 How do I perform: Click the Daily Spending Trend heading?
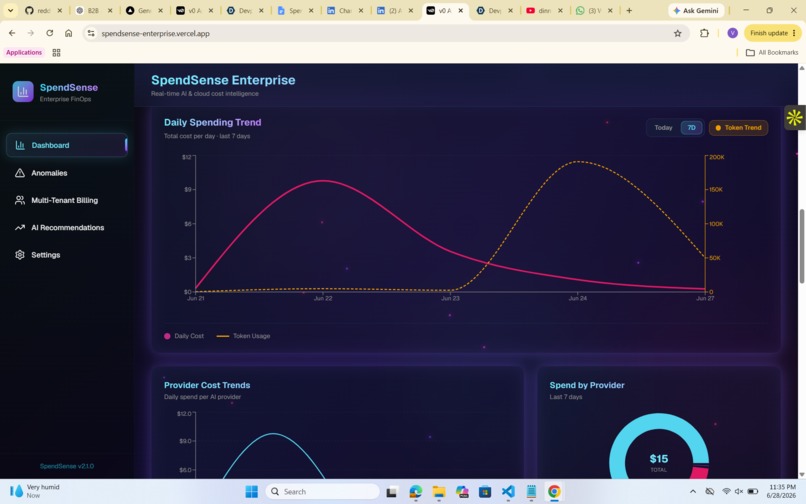coord(212,122)
